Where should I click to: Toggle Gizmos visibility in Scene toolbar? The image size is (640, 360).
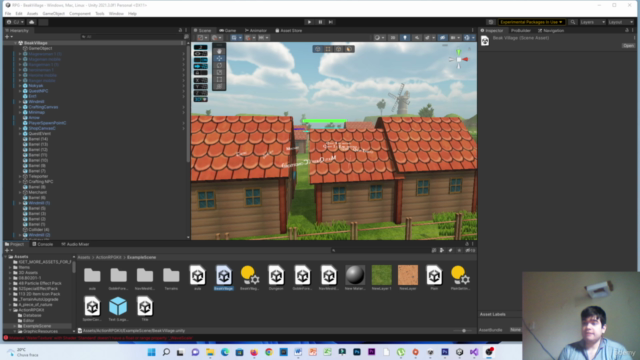467,38
